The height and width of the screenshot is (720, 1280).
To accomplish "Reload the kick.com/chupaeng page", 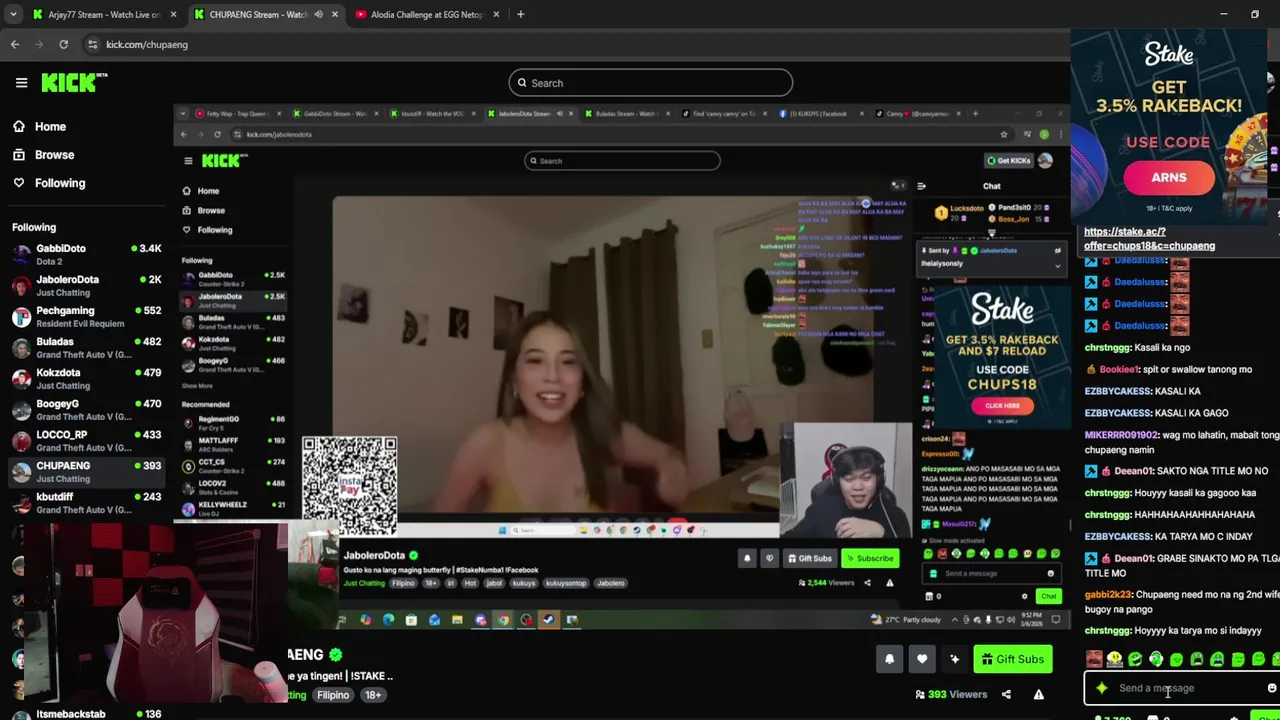I will [63, 44].
